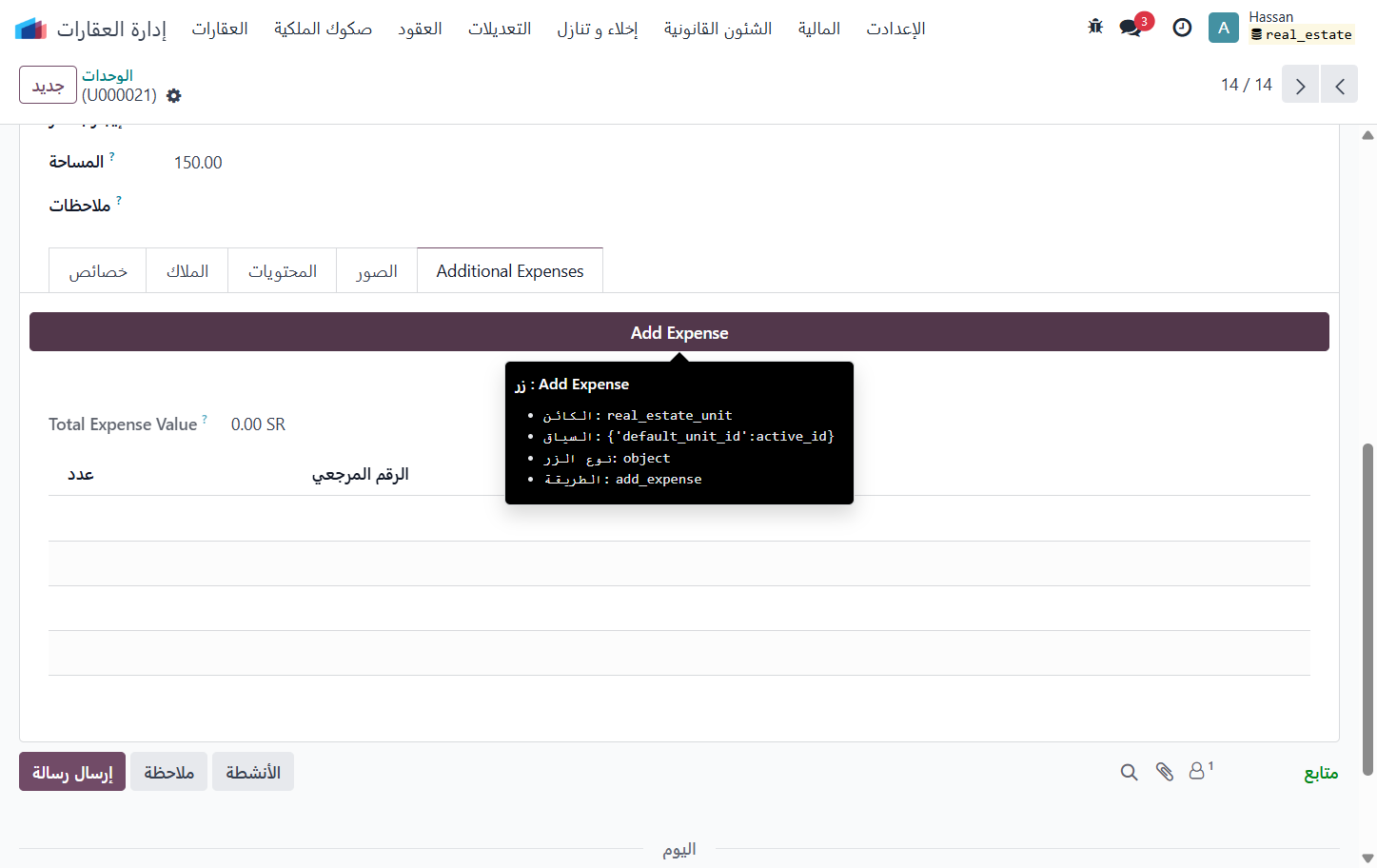Click the جديد new record button
This screenshot has width=1377, height=868.
pos(48,85)
